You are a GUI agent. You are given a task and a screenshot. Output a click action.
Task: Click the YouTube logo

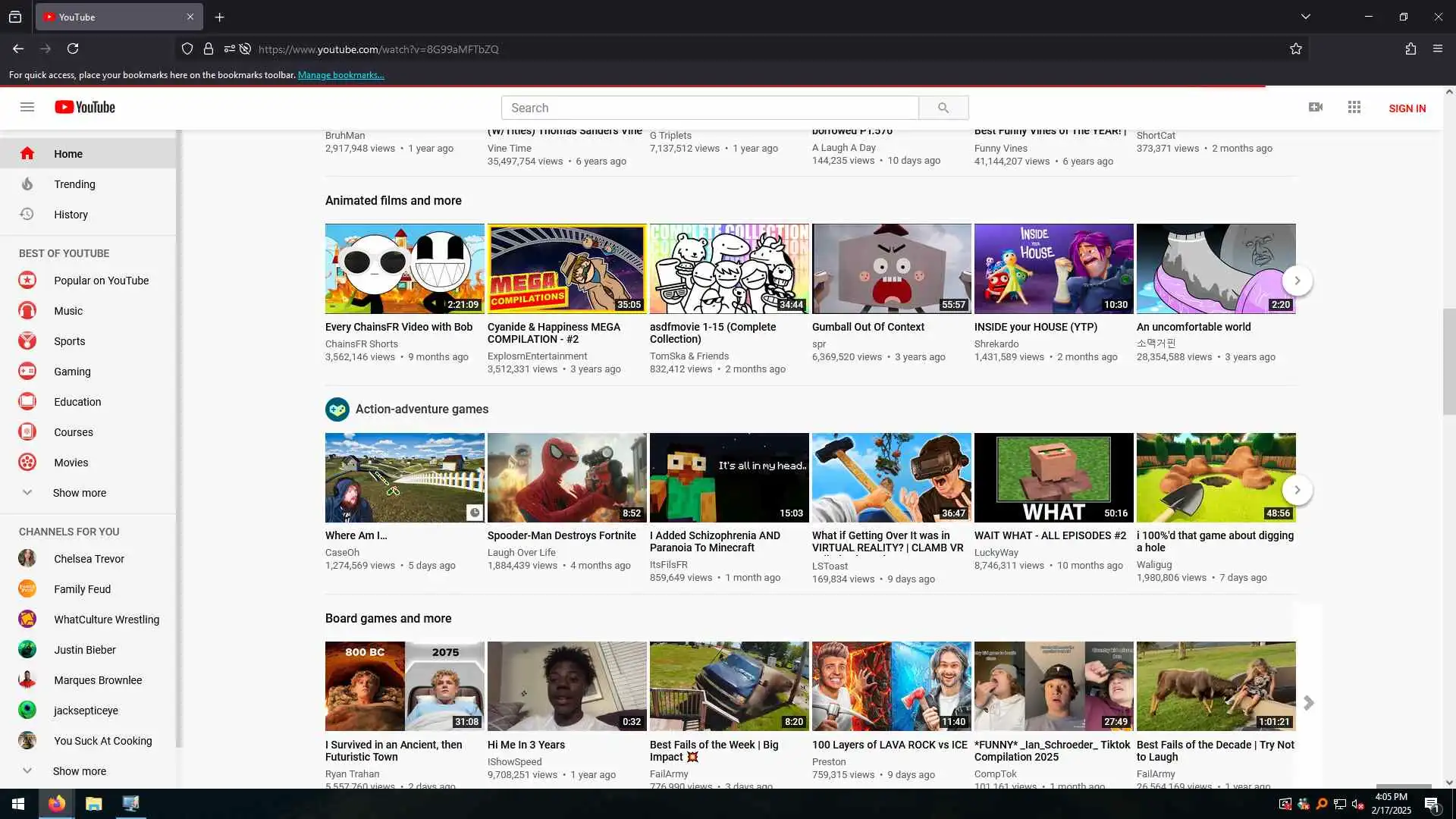85,107
